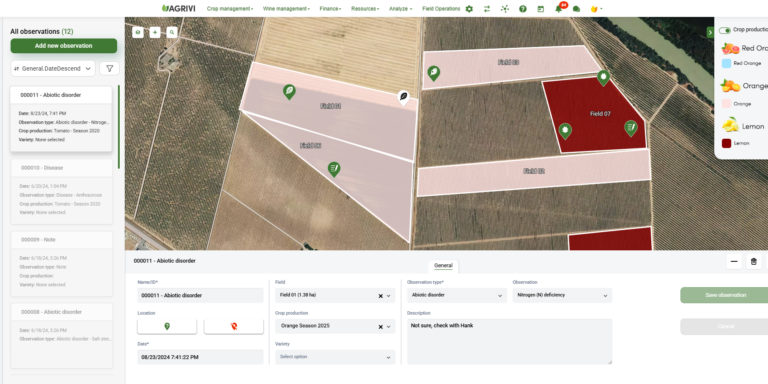Click the AGRIVI logo
The image size is (768, 384).
[x=179, y=8]
